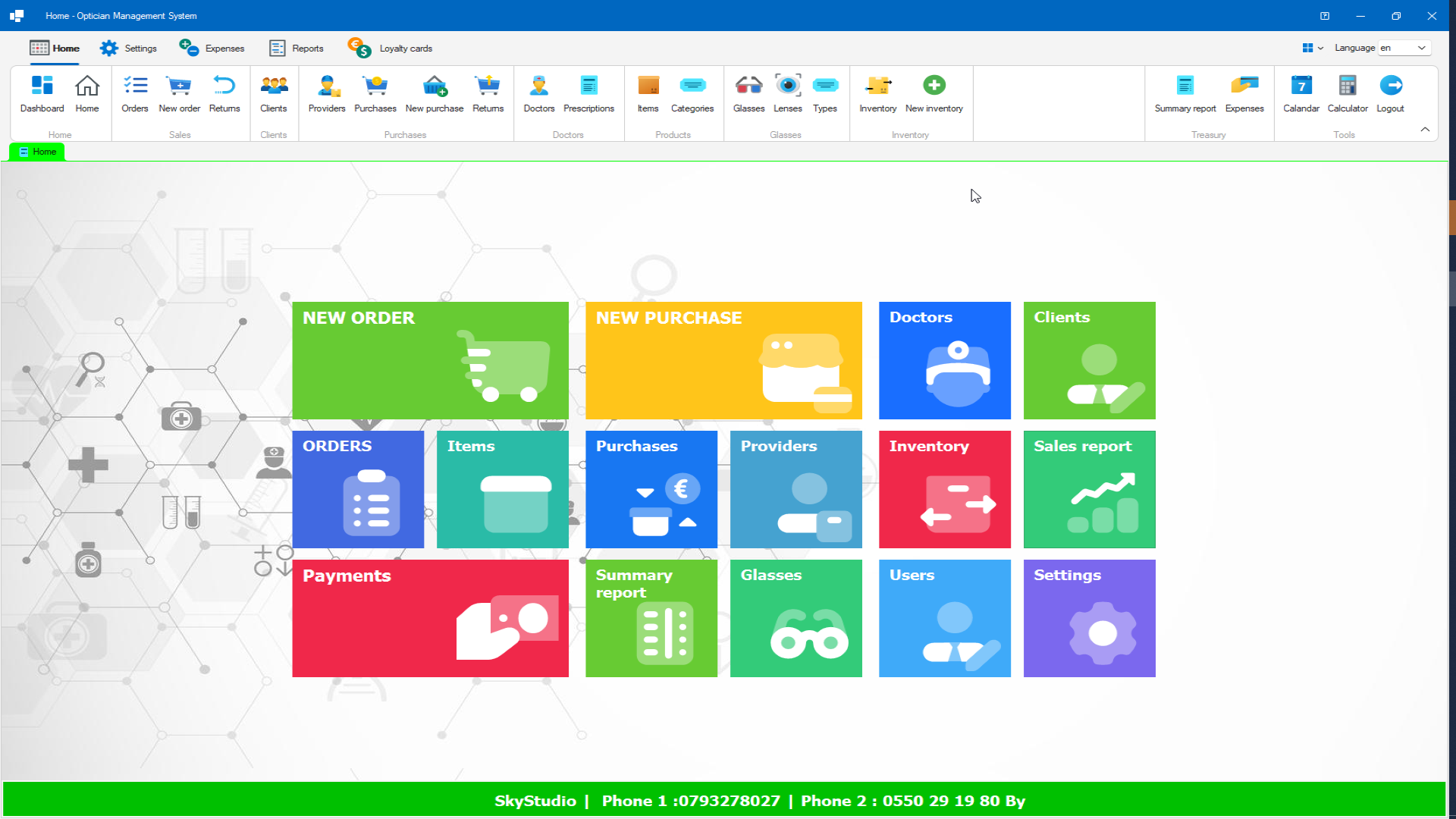Viewport: 1456px width, 819px height.
Task: Click the Sales report tile
Action: click(1089, 489)
